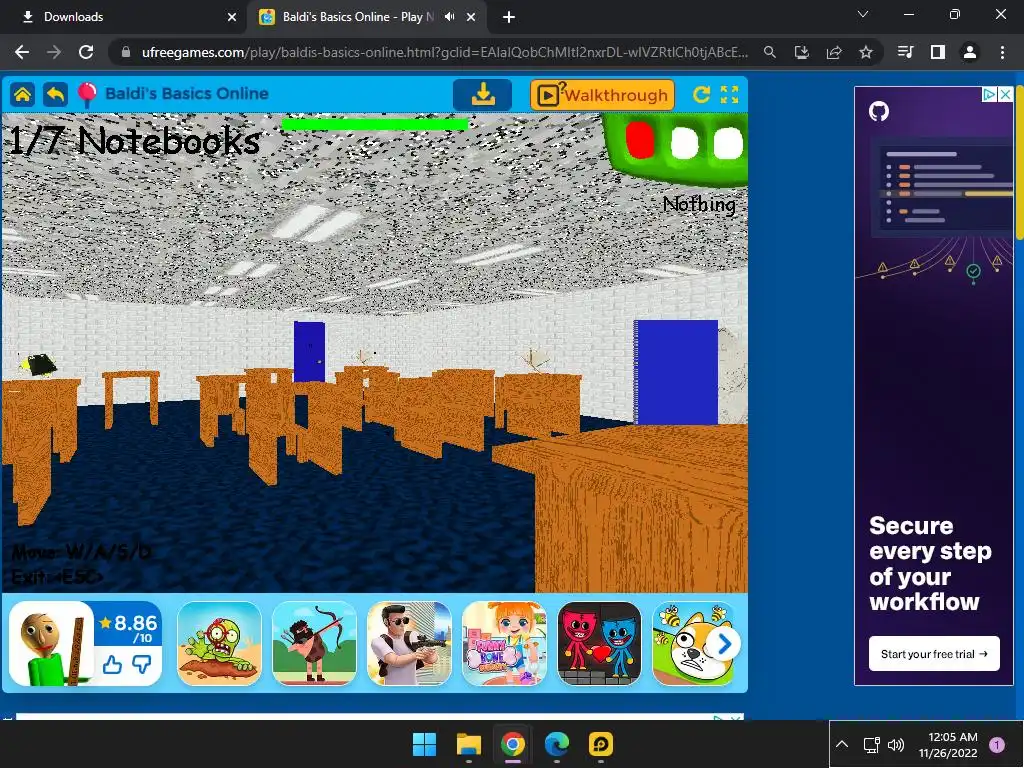Open the yellow recorder app in taskbar
Screen dimensions: 1024x768
600,744
